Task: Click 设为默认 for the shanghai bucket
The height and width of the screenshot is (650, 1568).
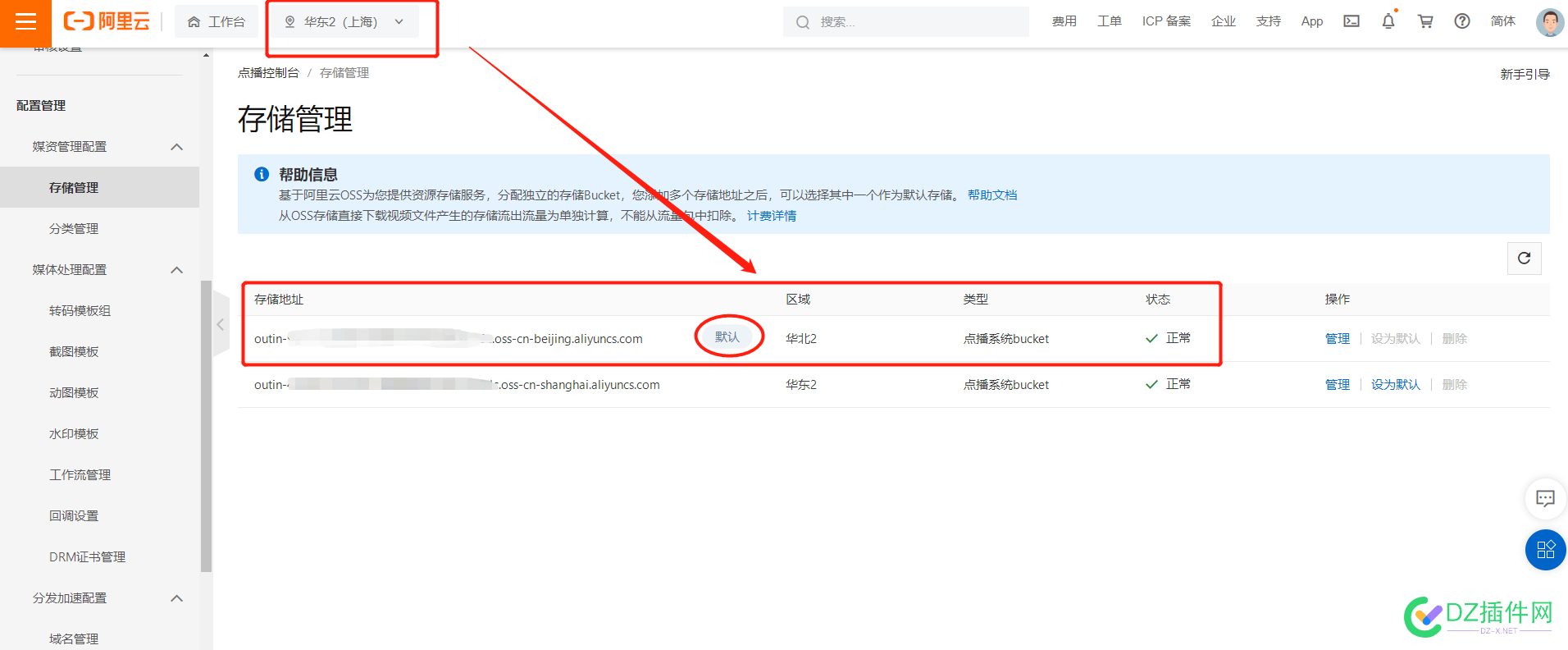Action: [x=1396, y=384]
